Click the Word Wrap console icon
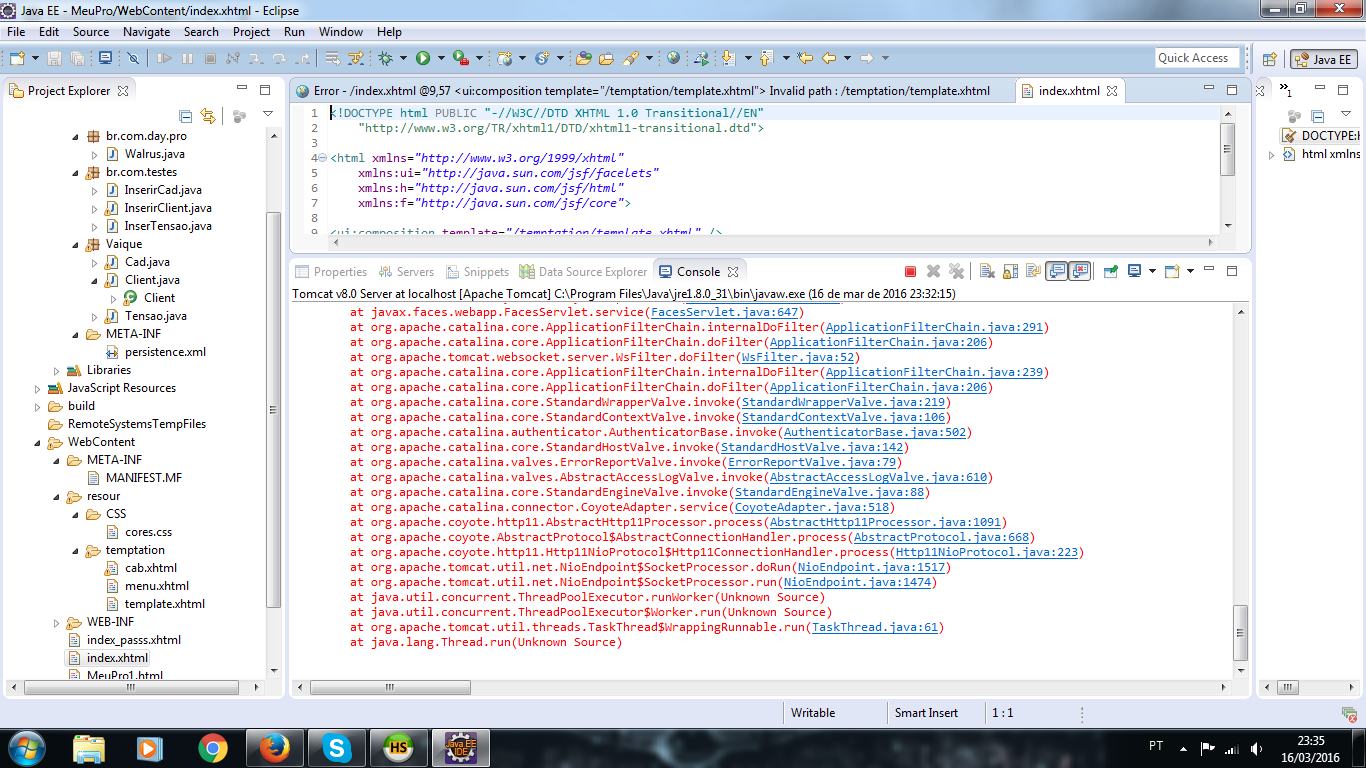The height and width of the screenshot is (768, 1366). [1034, 271]
